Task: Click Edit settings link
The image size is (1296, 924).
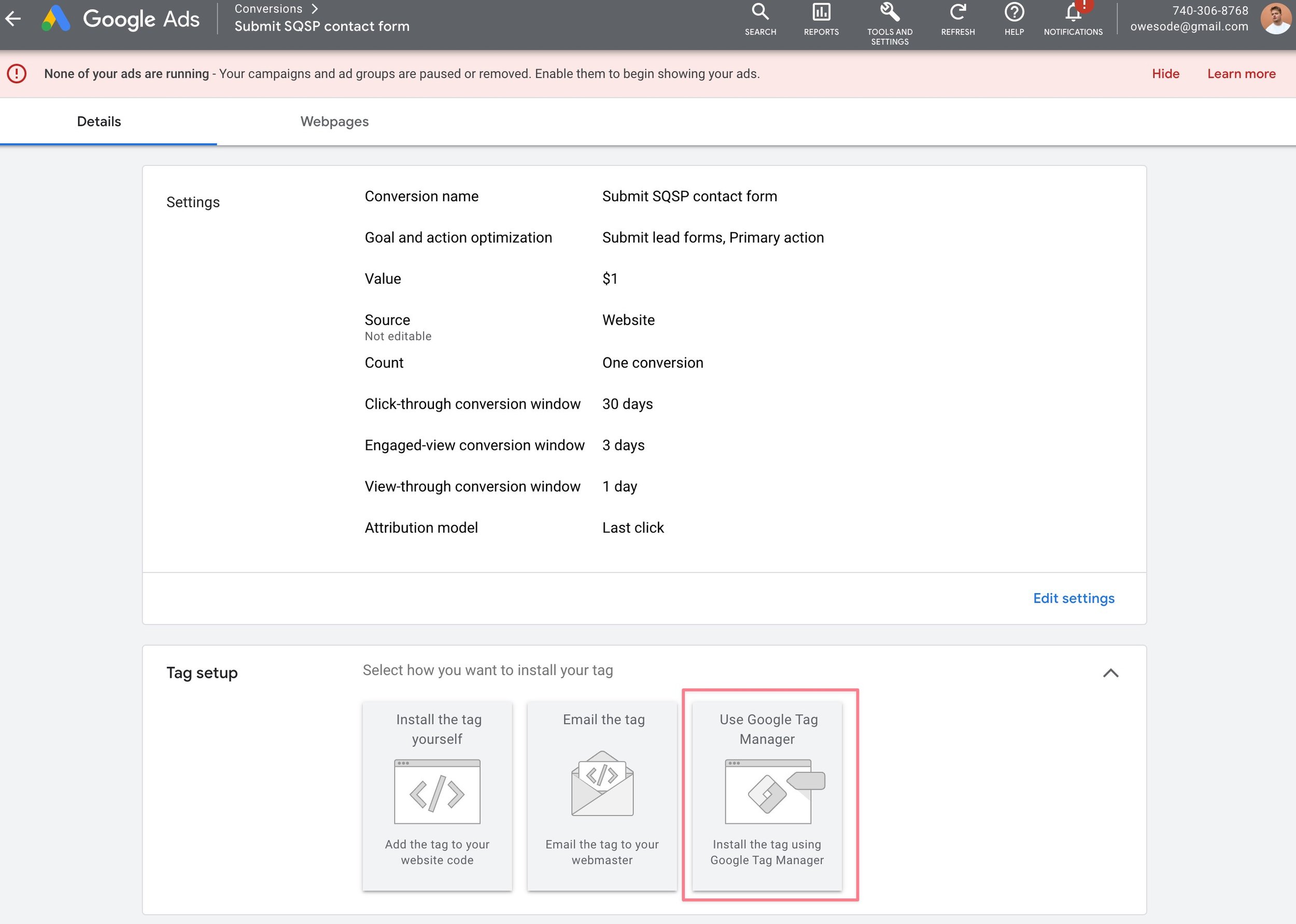Action: [1073, 598]
